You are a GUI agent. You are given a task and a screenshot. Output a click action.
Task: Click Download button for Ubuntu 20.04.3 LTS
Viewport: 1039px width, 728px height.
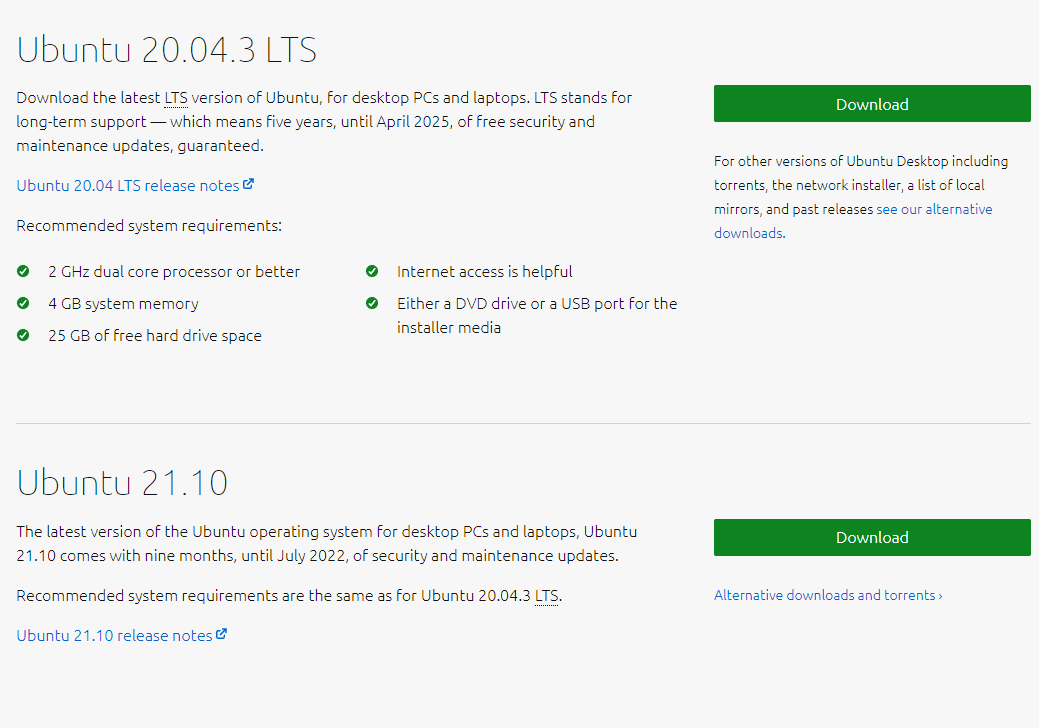point(872,104)
